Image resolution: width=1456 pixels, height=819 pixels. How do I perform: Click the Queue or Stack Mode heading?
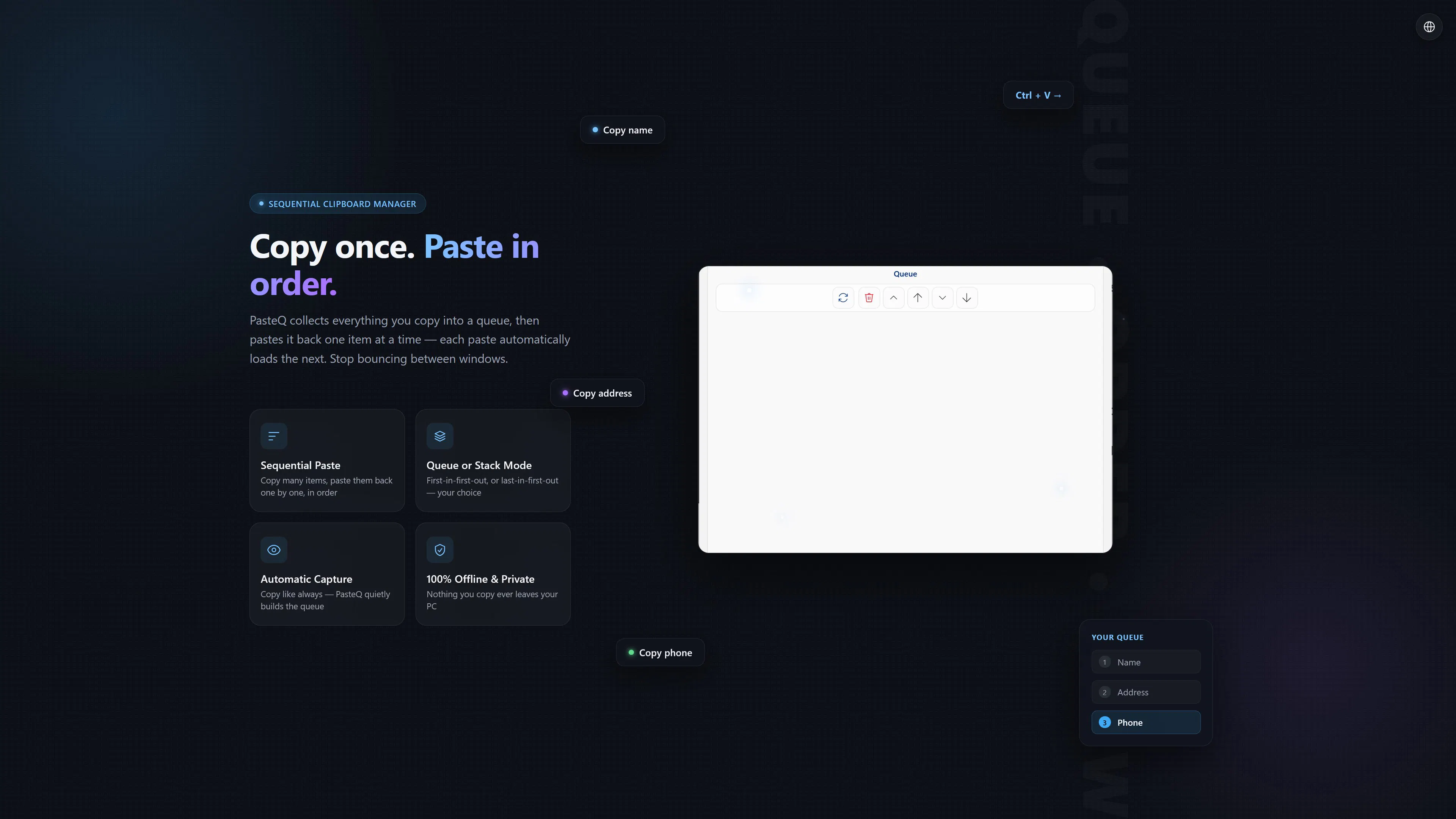click(x=479, y=465)
